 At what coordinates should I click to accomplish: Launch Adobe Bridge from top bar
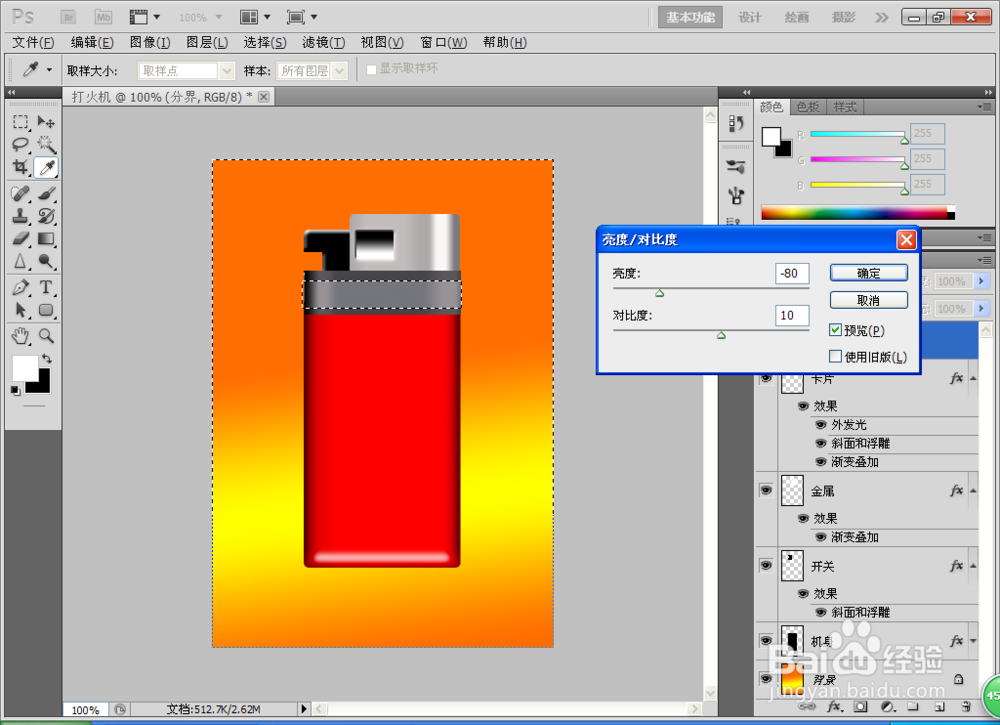(68, 17)
